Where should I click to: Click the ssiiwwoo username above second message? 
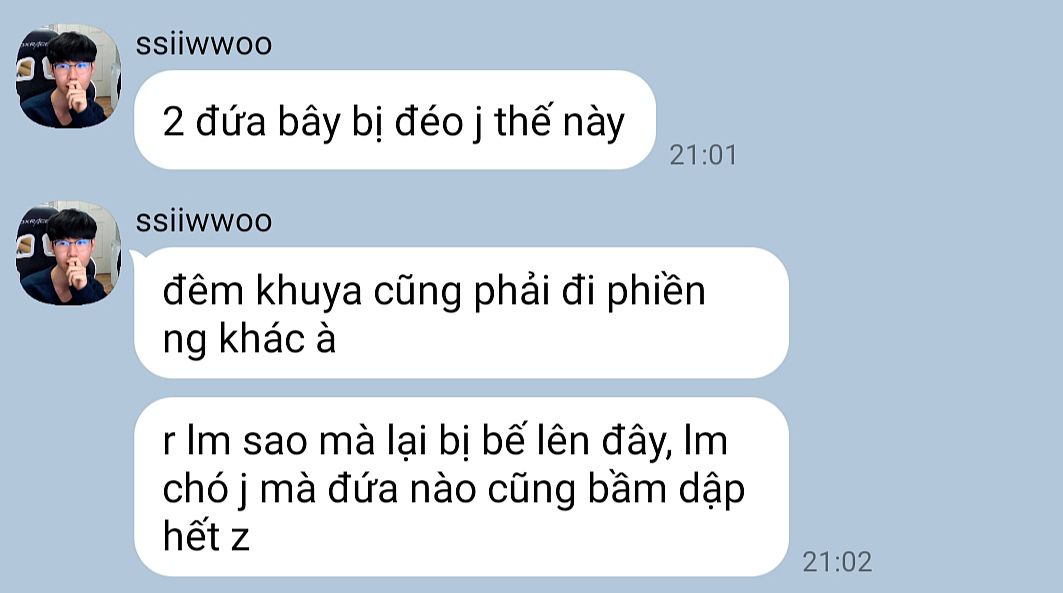204,222
